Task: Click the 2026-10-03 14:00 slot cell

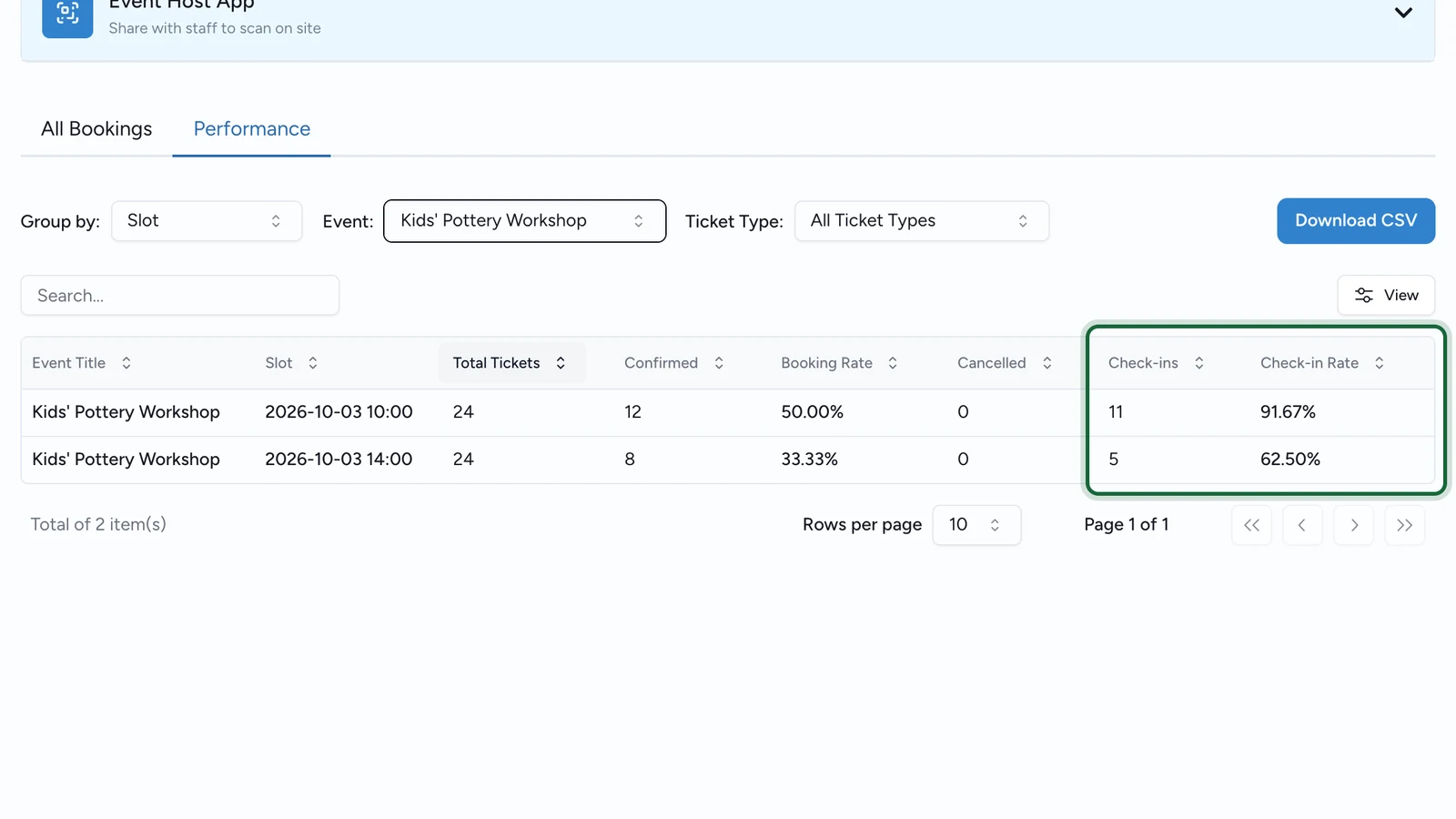Action: 339,460
